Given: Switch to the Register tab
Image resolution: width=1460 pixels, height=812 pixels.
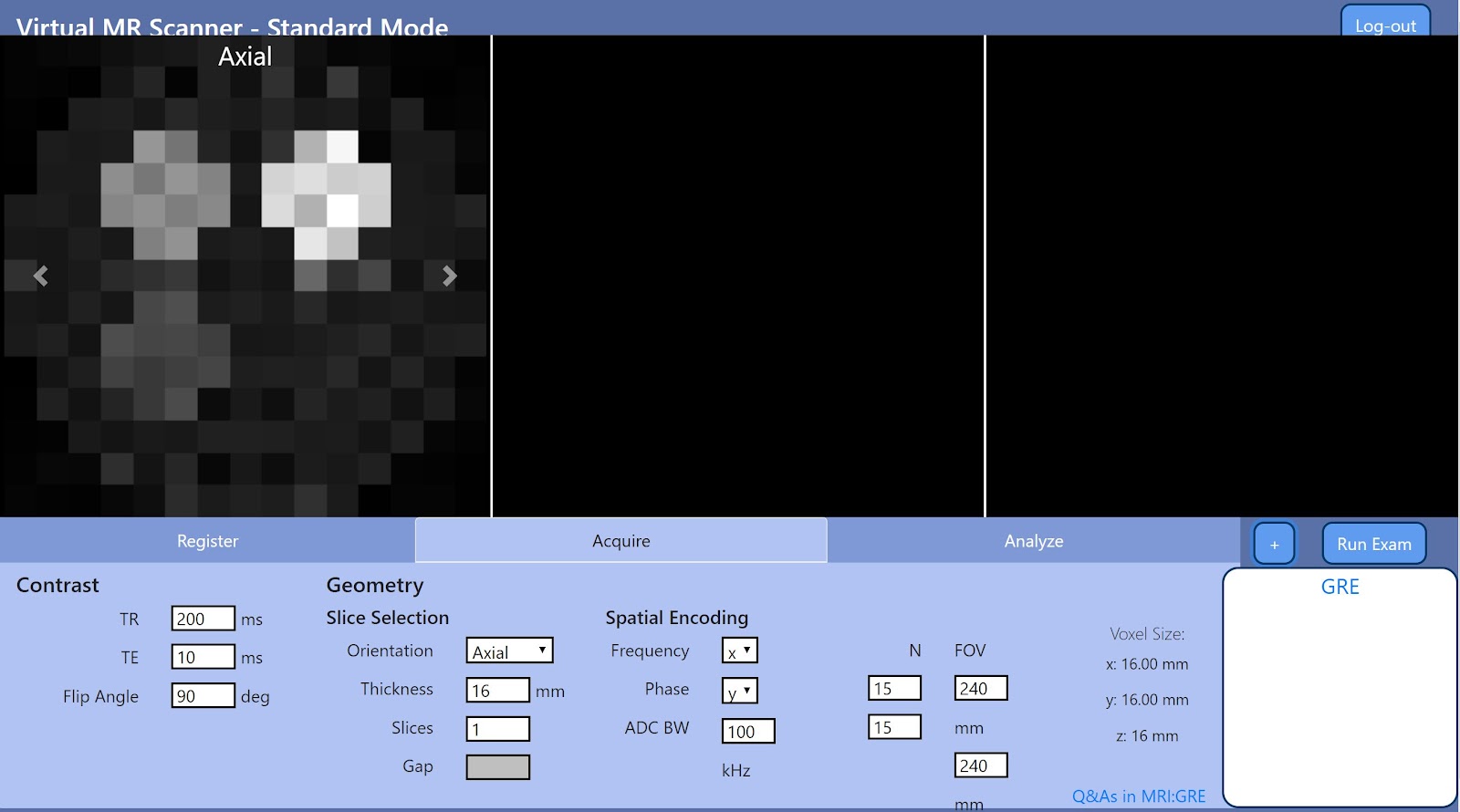Looking at the screenshot, I should (x=207, y=541).
